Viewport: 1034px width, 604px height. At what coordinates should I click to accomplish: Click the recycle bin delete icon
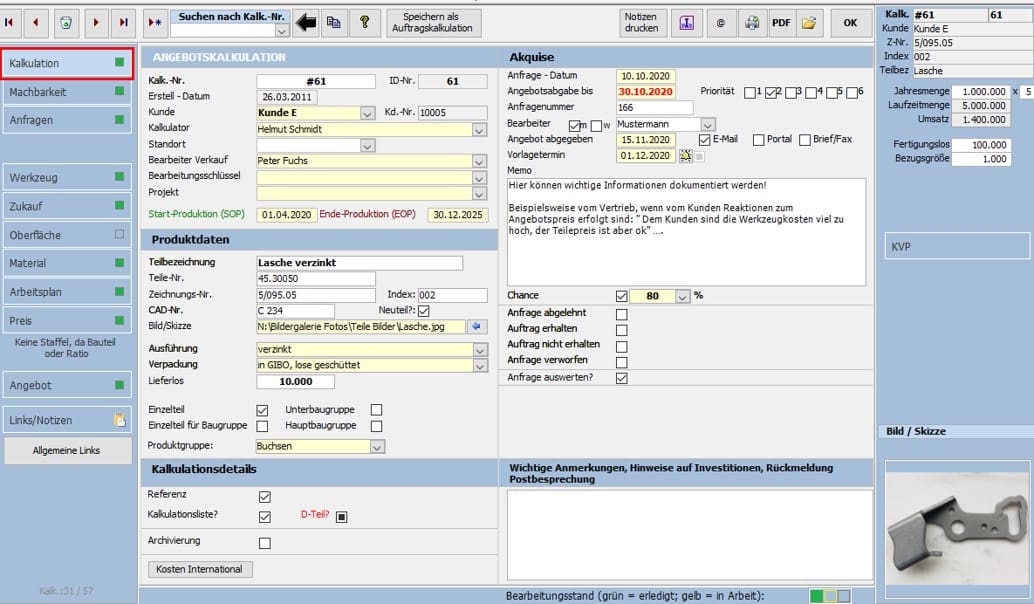click(66, 22)
